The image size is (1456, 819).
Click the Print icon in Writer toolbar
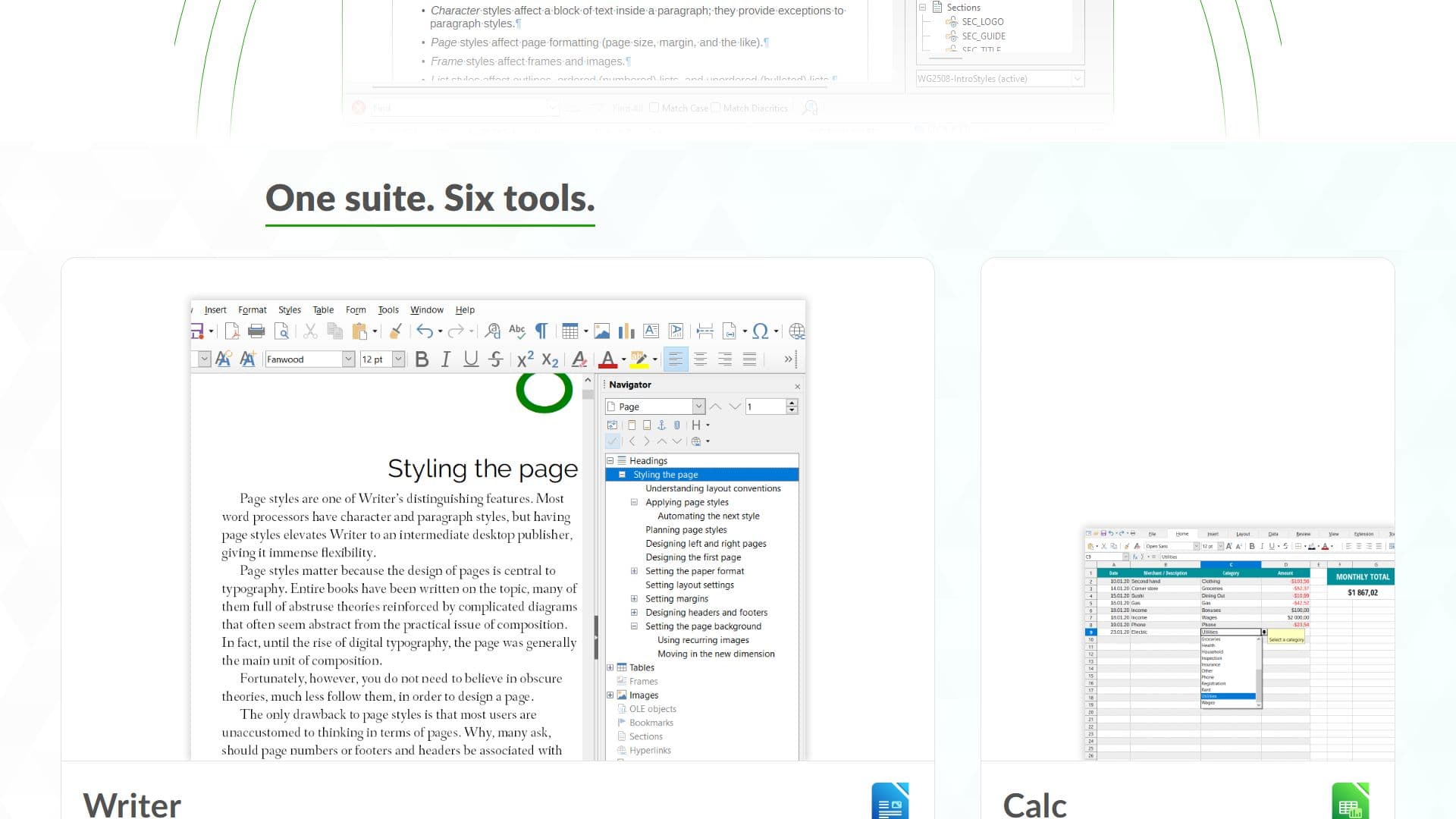pyautogui.click(x=256, y=331)
